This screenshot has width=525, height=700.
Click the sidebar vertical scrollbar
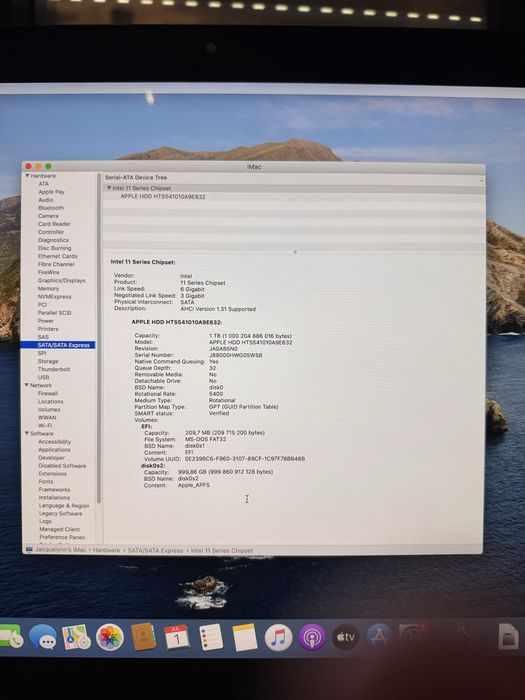tap(99, 338)
